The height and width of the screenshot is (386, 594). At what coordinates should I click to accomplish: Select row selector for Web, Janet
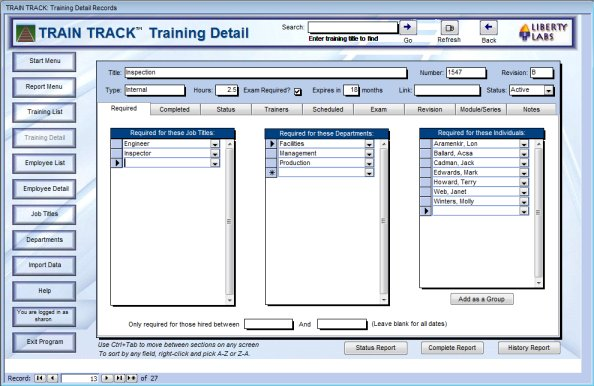pos(426,192)
